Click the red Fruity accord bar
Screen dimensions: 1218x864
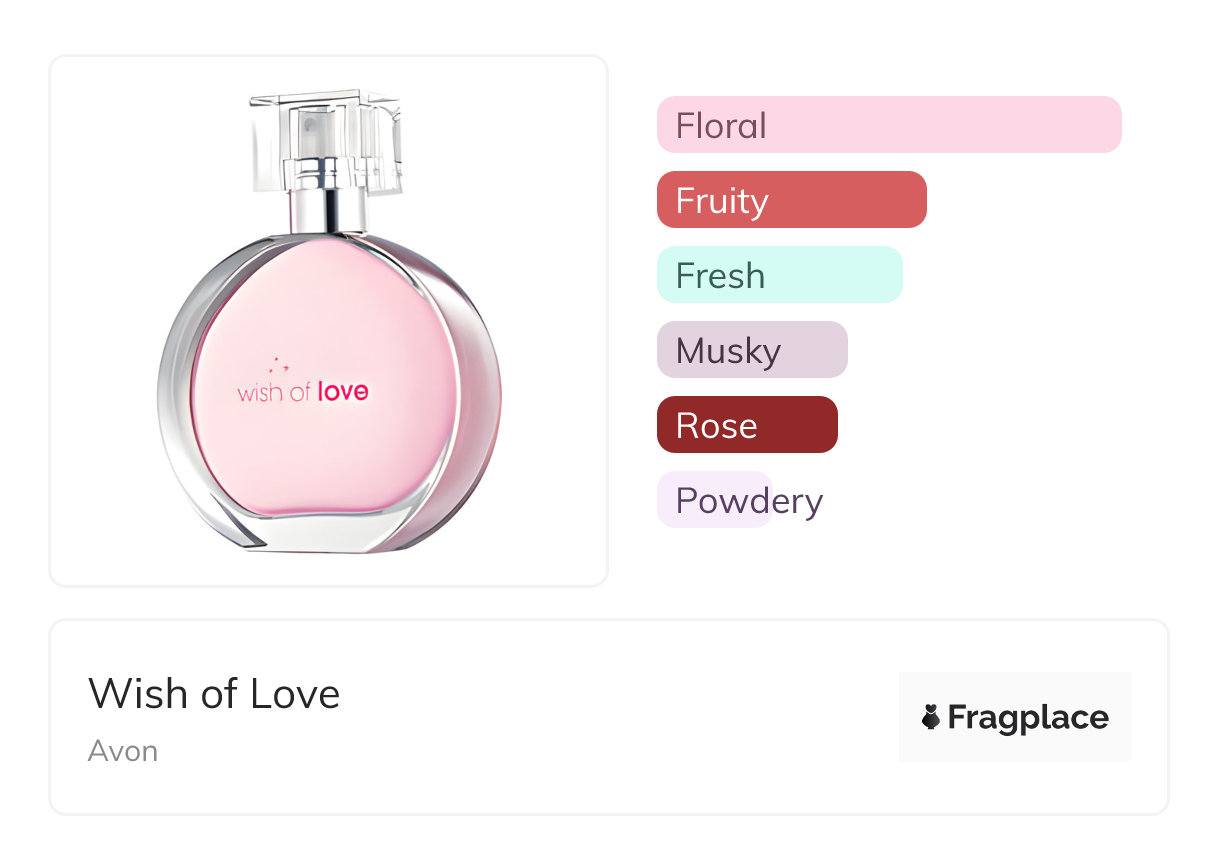(x=791, y=200)
